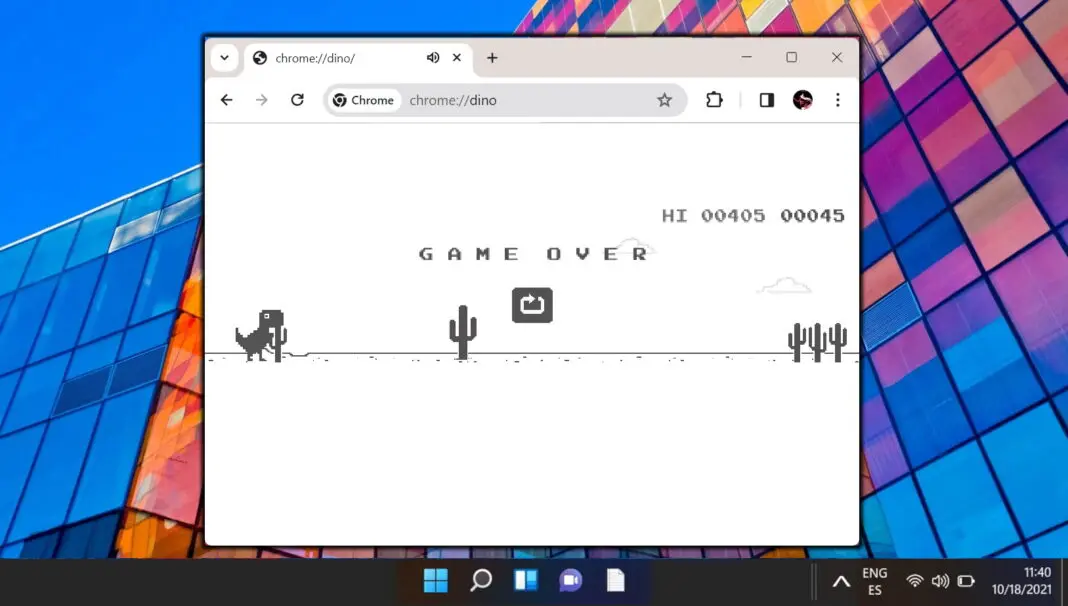Open Teams Chat in the taskbar

pos(571,581)
